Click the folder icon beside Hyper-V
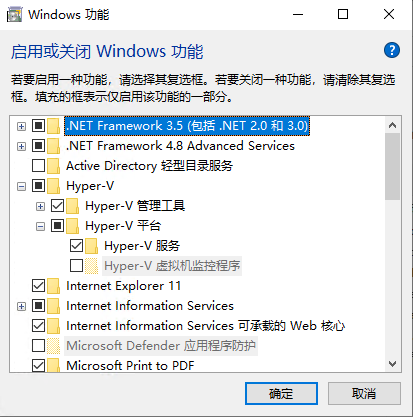Viewport: 413px width, 417px height. (x=54, y=186)
